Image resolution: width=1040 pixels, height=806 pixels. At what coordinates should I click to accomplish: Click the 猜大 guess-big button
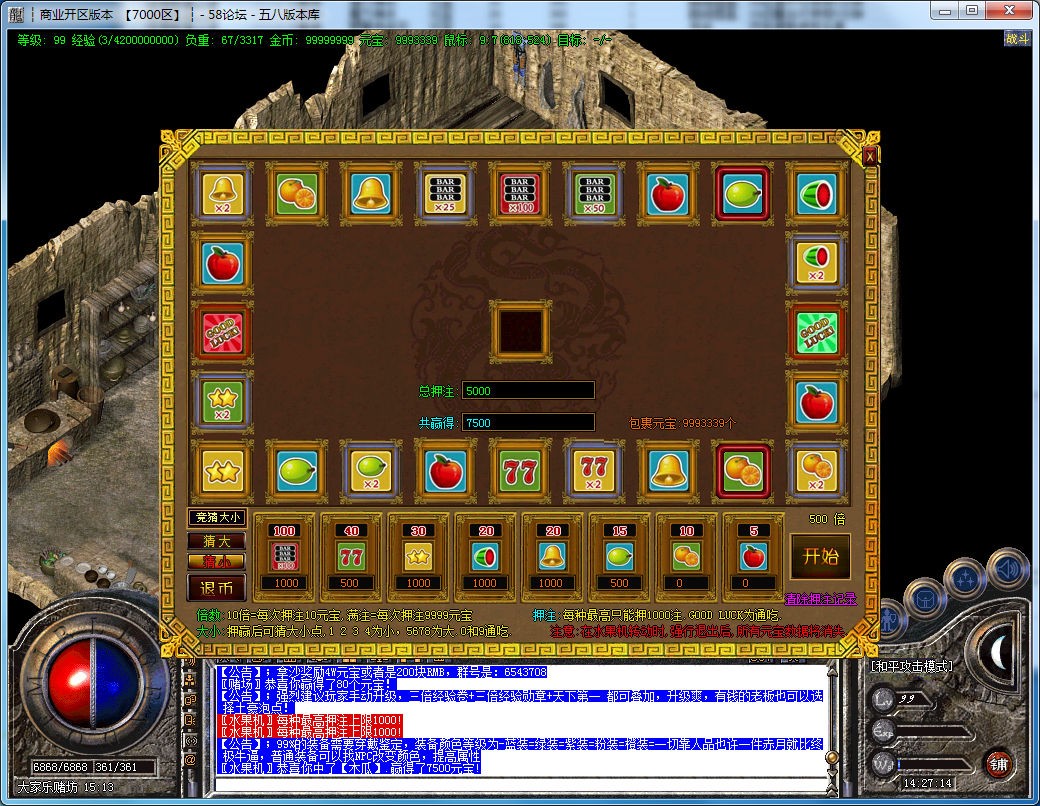click(216, 541)
